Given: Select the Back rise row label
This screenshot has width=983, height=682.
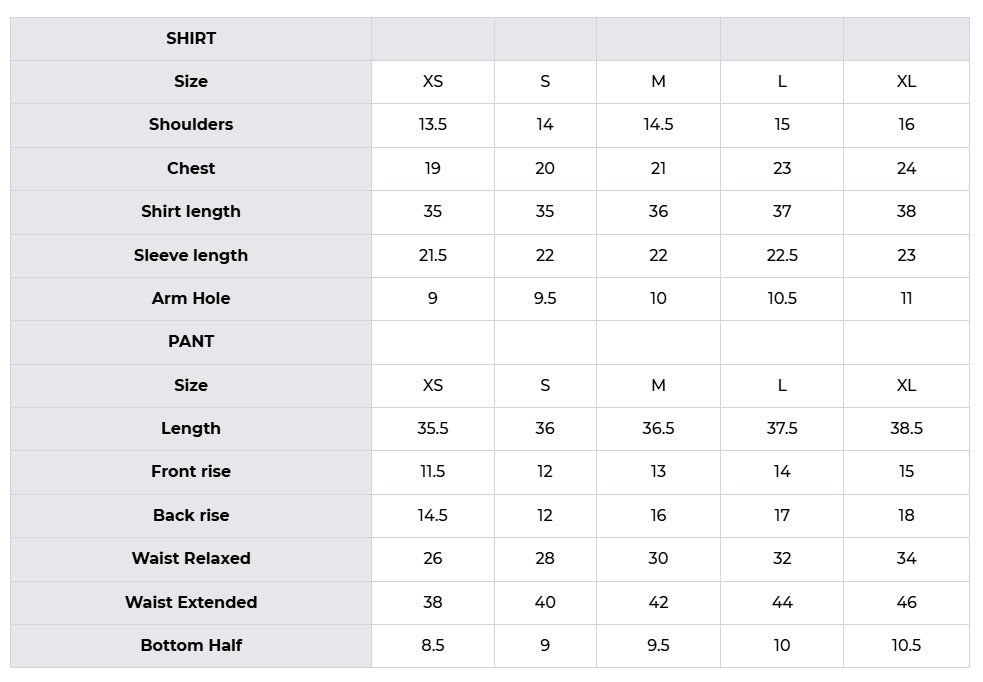Looking at the screenshot, I should (x=191, y=516).
